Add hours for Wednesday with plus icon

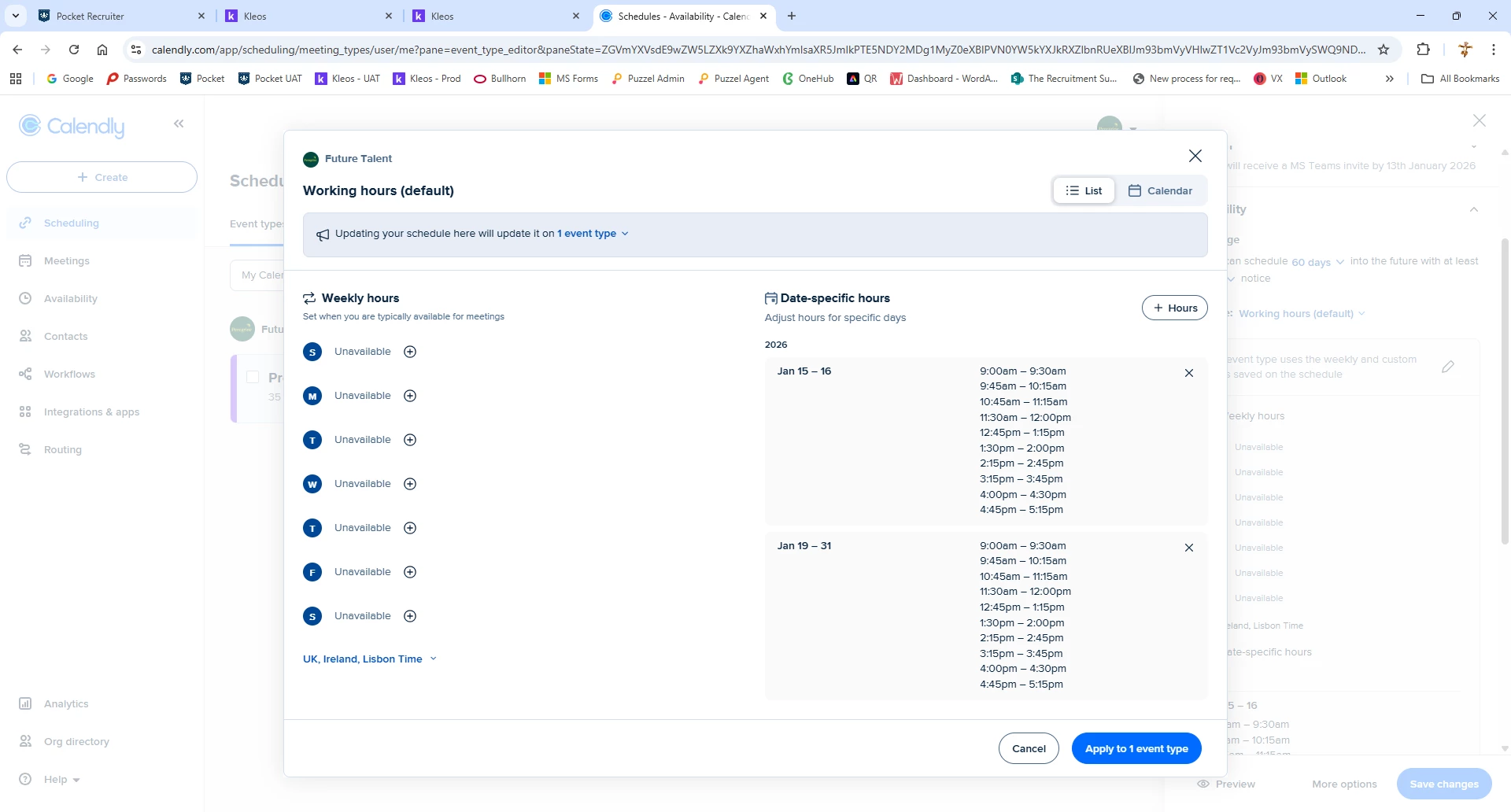point(410,484)
